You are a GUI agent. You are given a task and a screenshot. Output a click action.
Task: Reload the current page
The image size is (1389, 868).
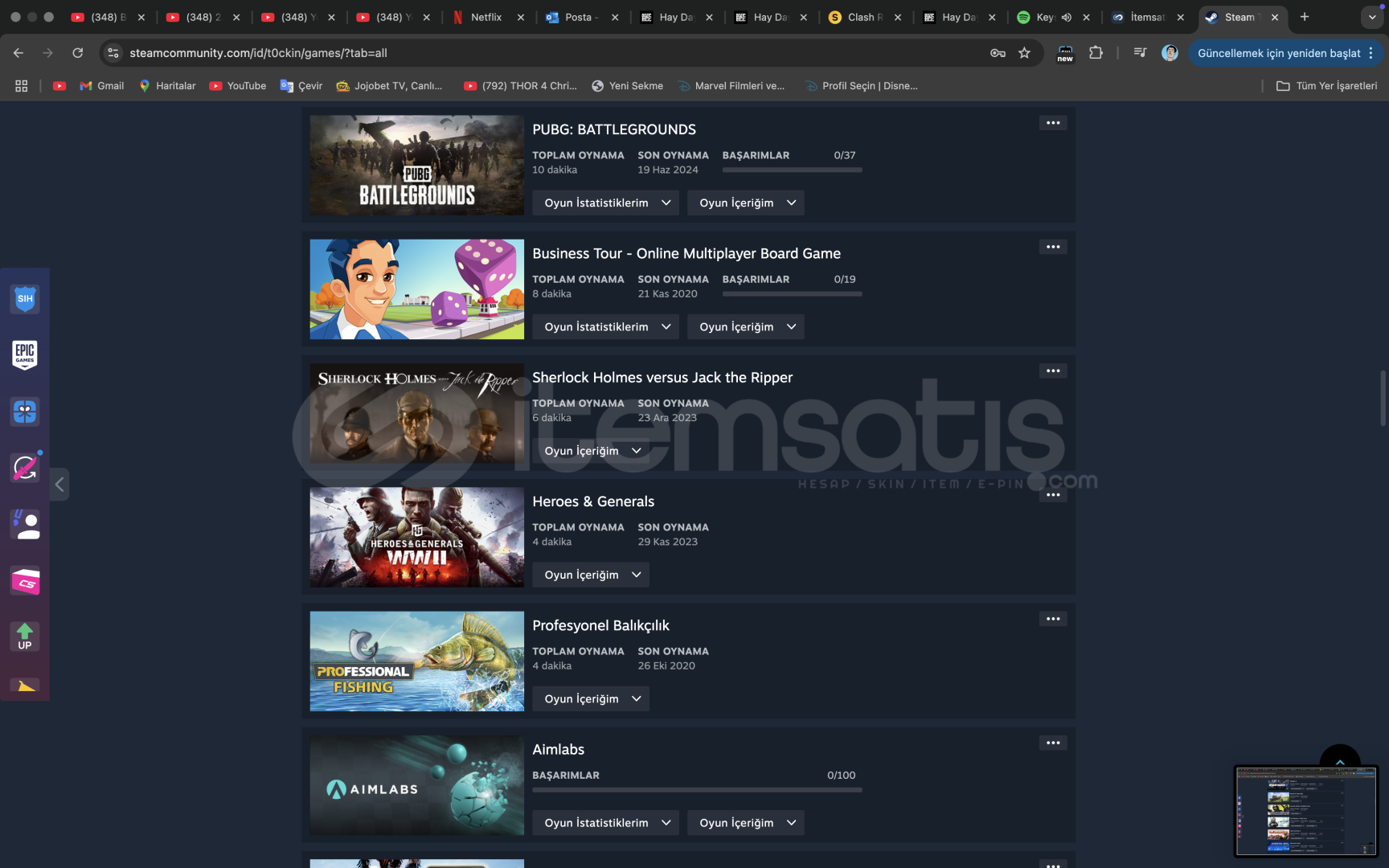pos(77,53)
